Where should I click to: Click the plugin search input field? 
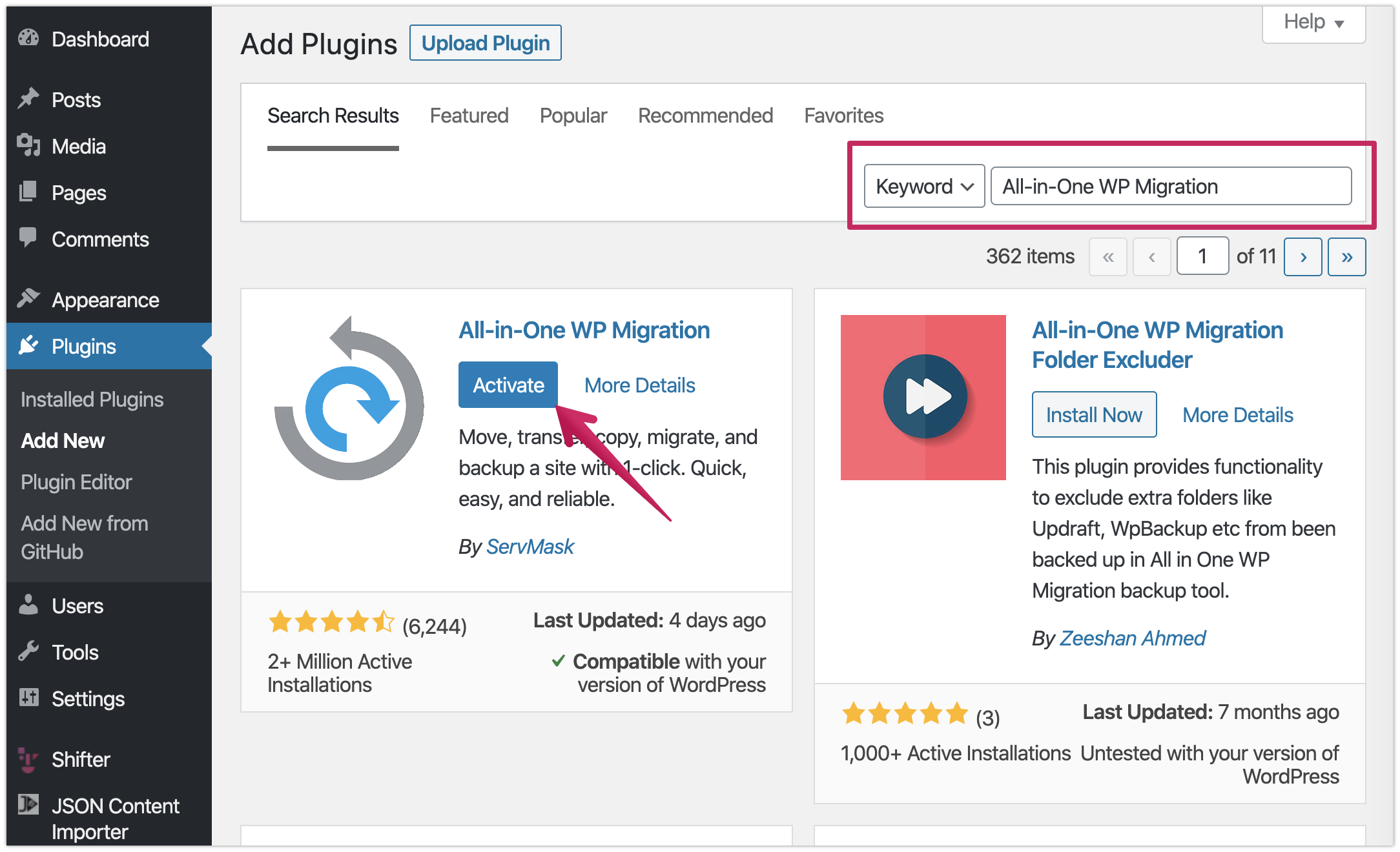tap(1171, 186)
